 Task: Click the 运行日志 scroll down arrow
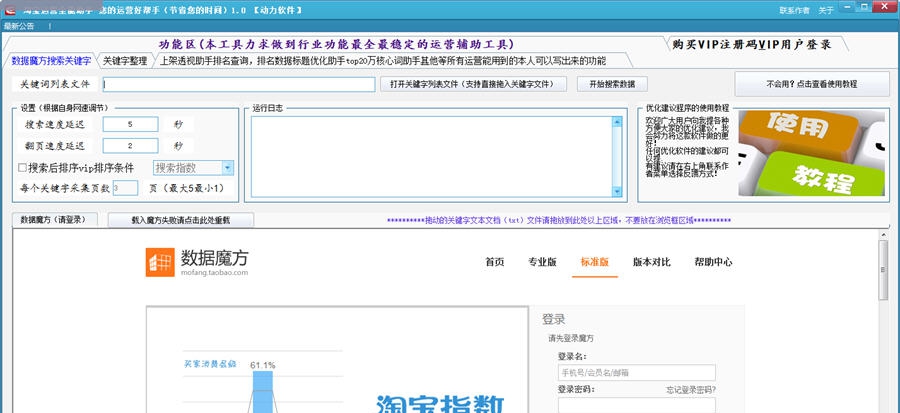click(x=617, y=192)
